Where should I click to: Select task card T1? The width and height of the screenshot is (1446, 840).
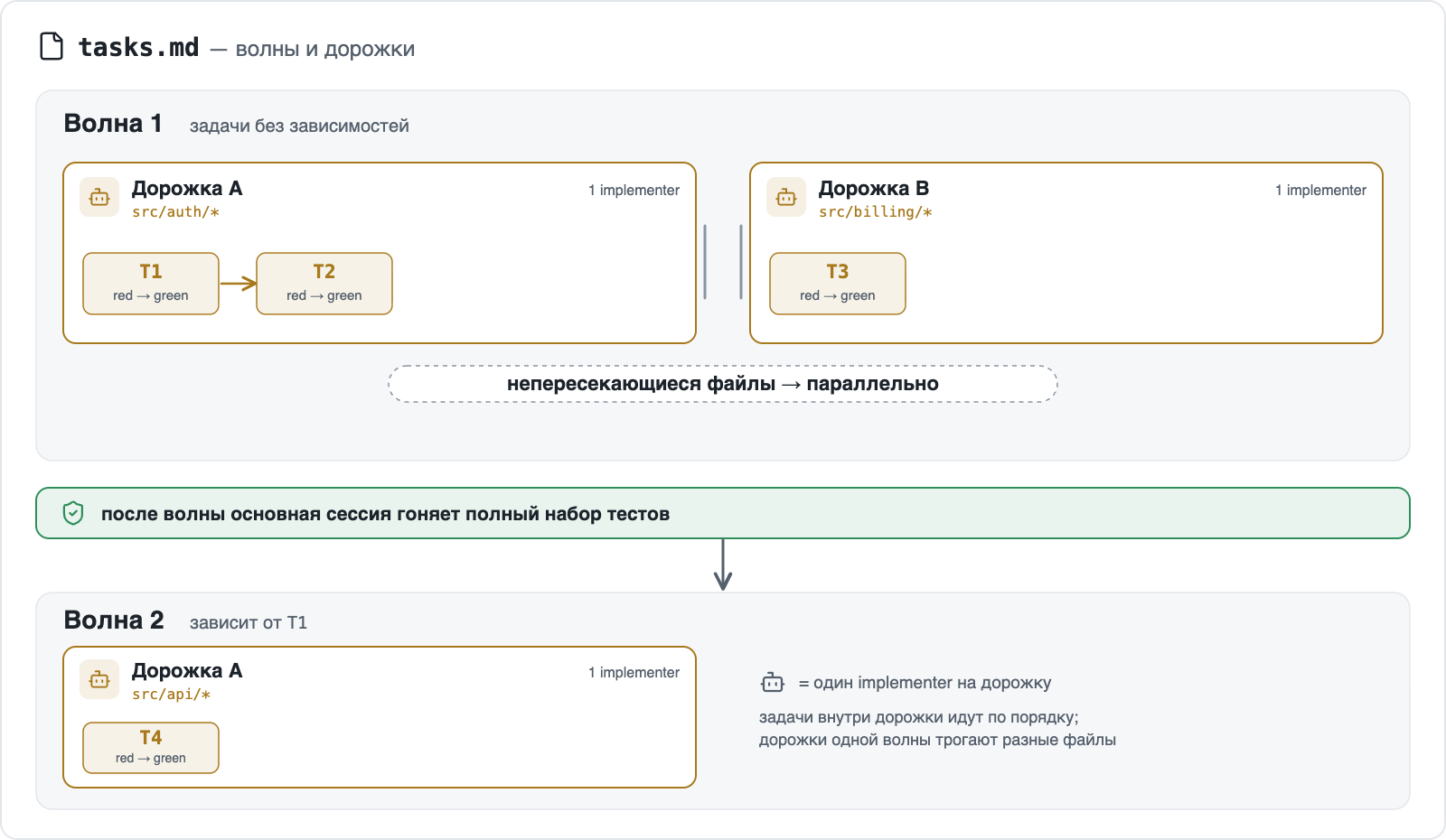(151, 284)
